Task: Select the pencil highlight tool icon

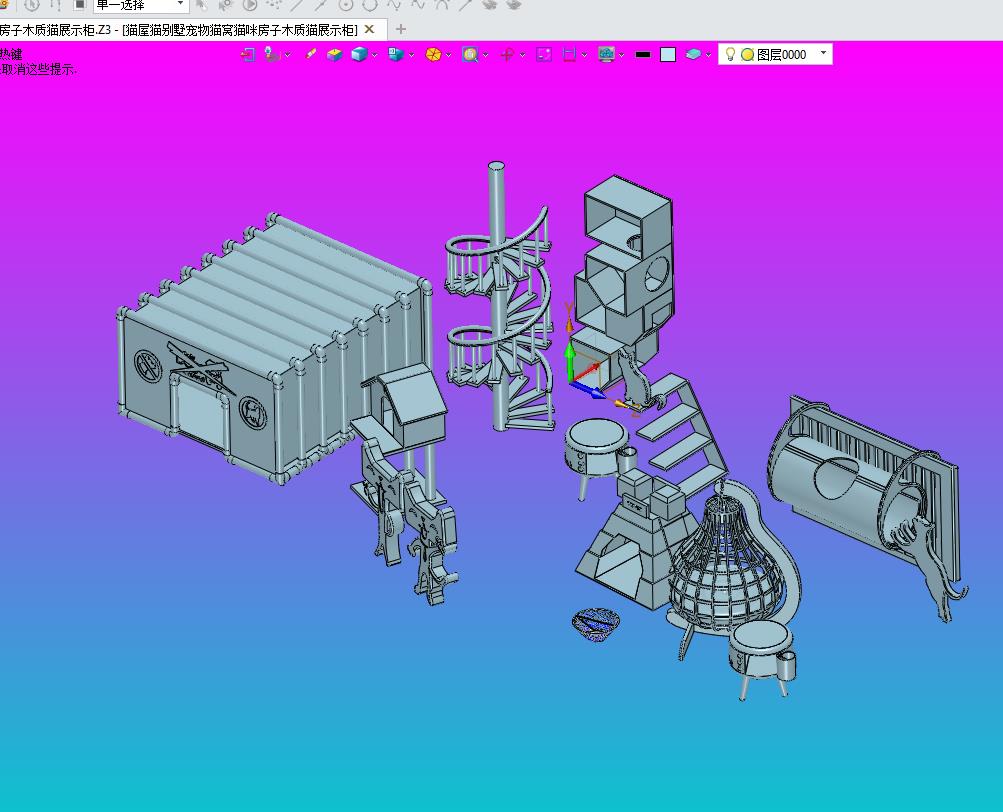Action: click(x=311, y=54)
